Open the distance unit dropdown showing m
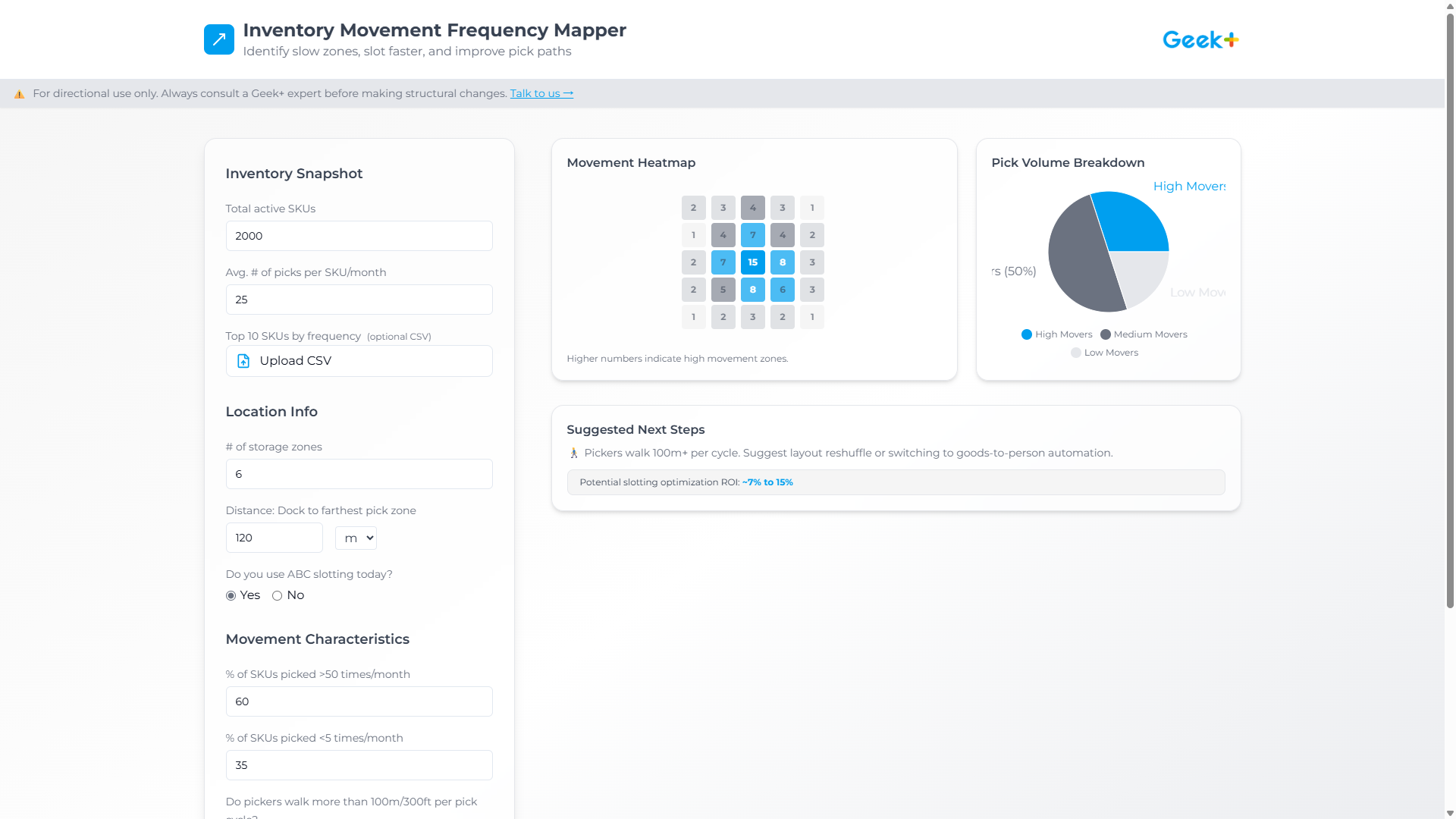 point(355,538)
